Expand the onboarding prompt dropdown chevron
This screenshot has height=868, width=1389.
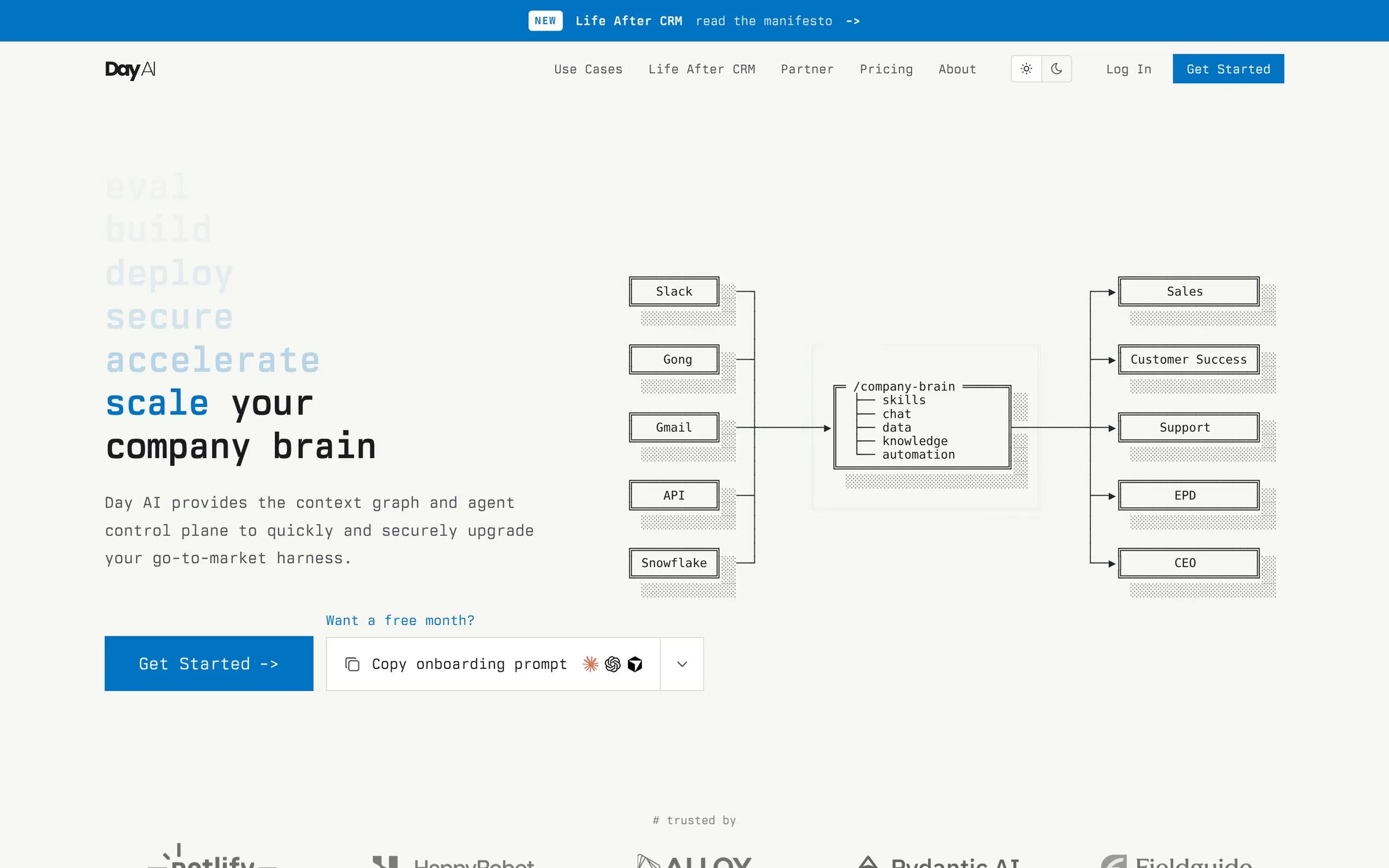(x=682, y=664)
